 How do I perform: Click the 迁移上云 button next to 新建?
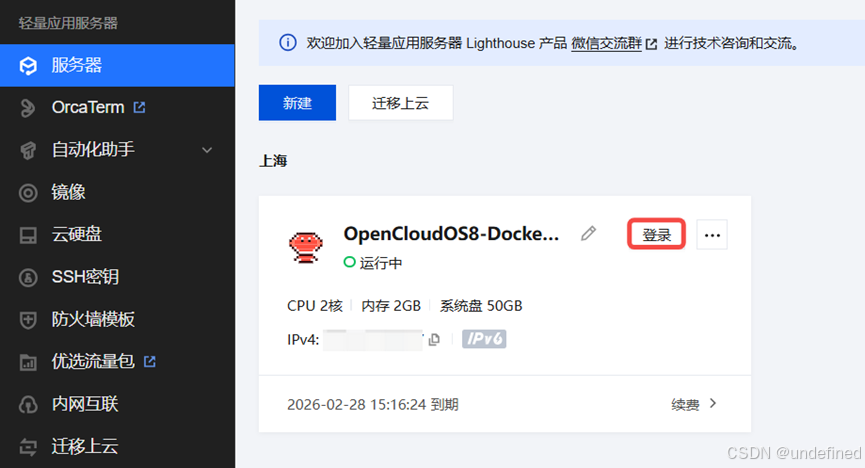click(401, 103)
